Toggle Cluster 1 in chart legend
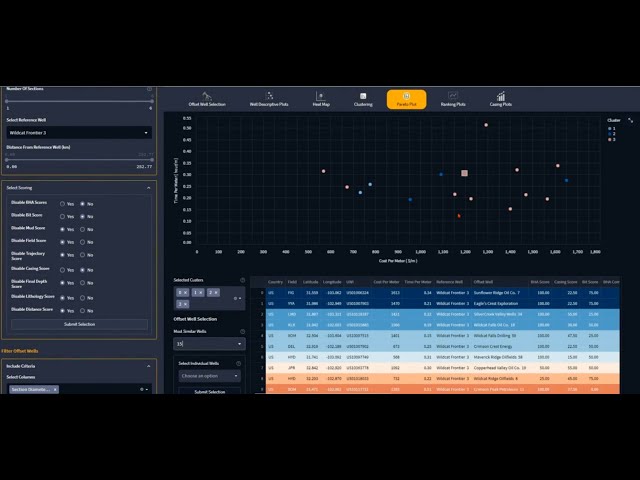Image resolution: width=640 pixels, height=480 pixels. pyautogui.click(x=611, y=129)
